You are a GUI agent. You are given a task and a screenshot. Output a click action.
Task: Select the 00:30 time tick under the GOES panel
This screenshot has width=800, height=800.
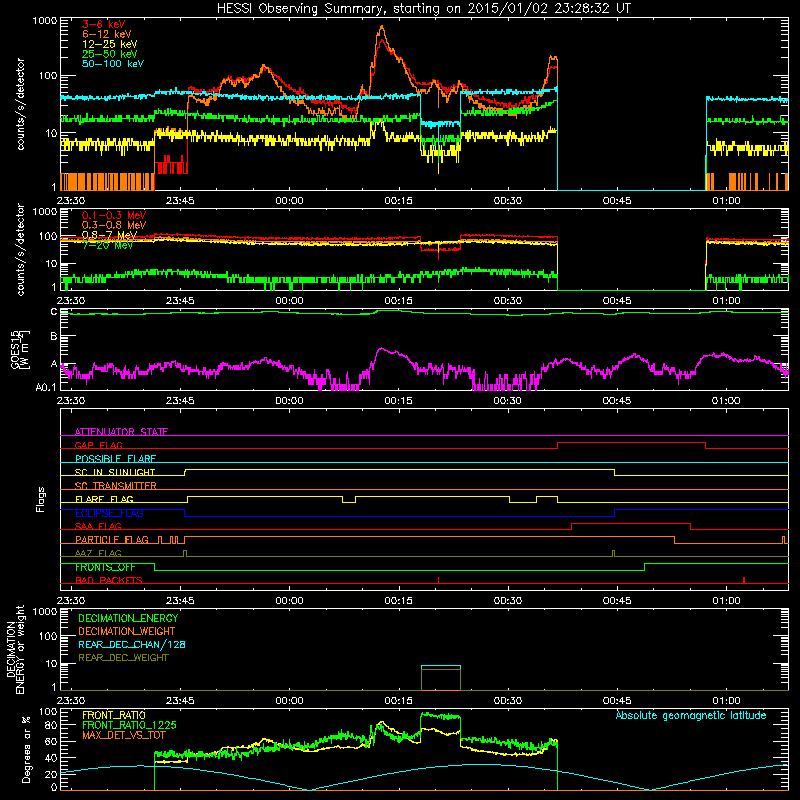[x=507, y=401]
